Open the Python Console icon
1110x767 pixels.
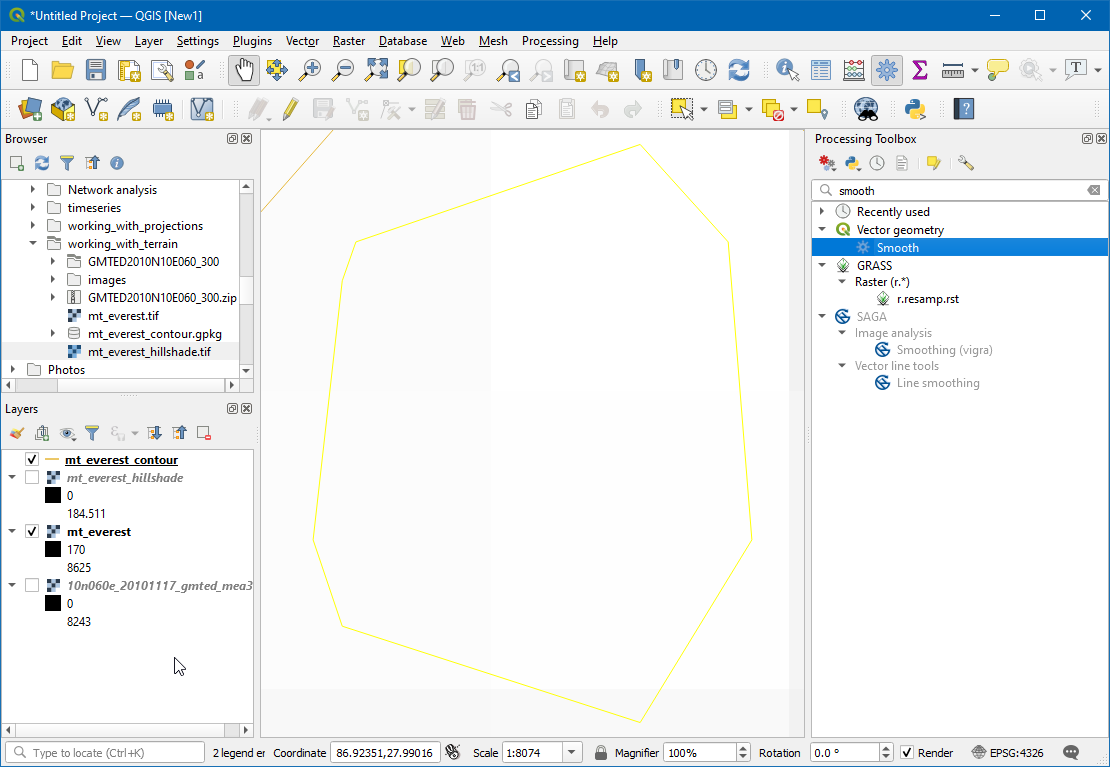click(913, 109)
